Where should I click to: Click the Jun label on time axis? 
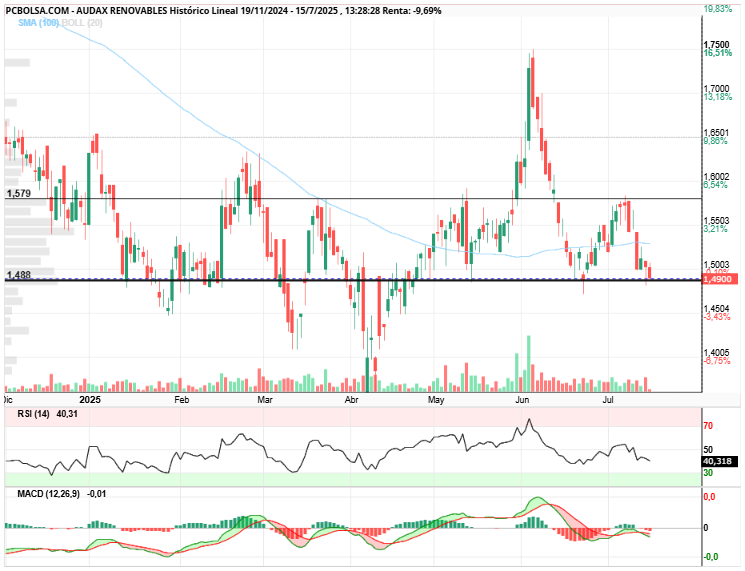(522, 400)
